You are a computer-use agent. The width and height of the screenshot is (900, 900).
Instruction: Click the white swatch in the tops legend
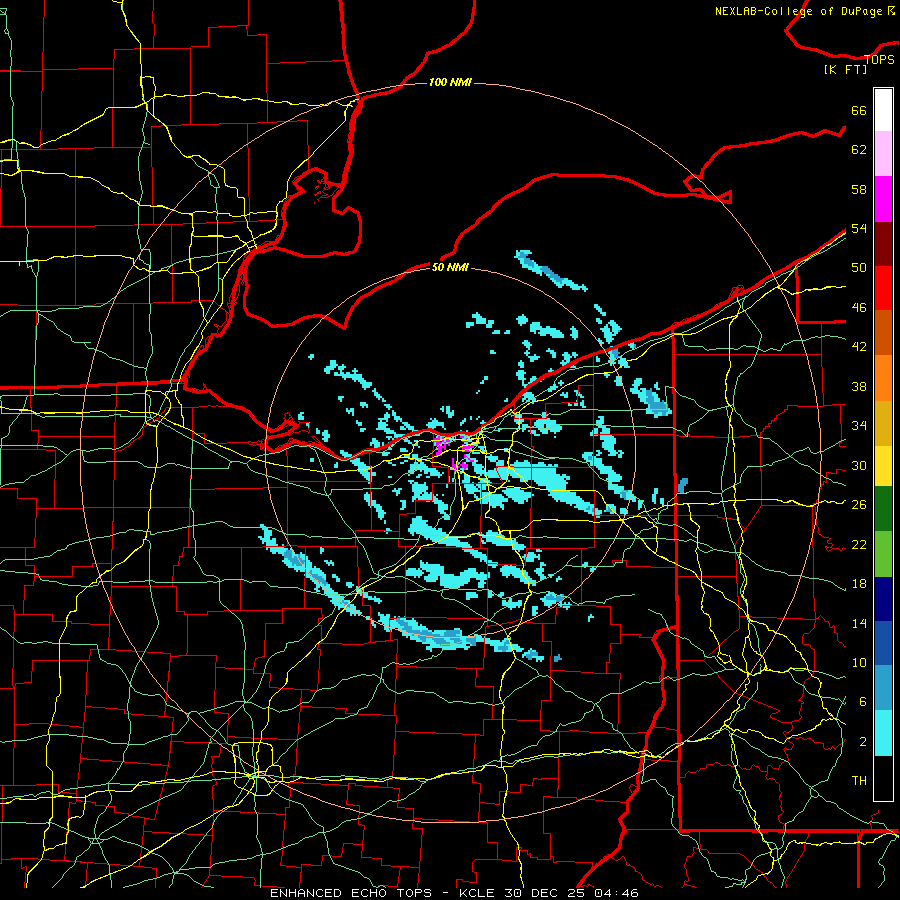pos(883,110)
